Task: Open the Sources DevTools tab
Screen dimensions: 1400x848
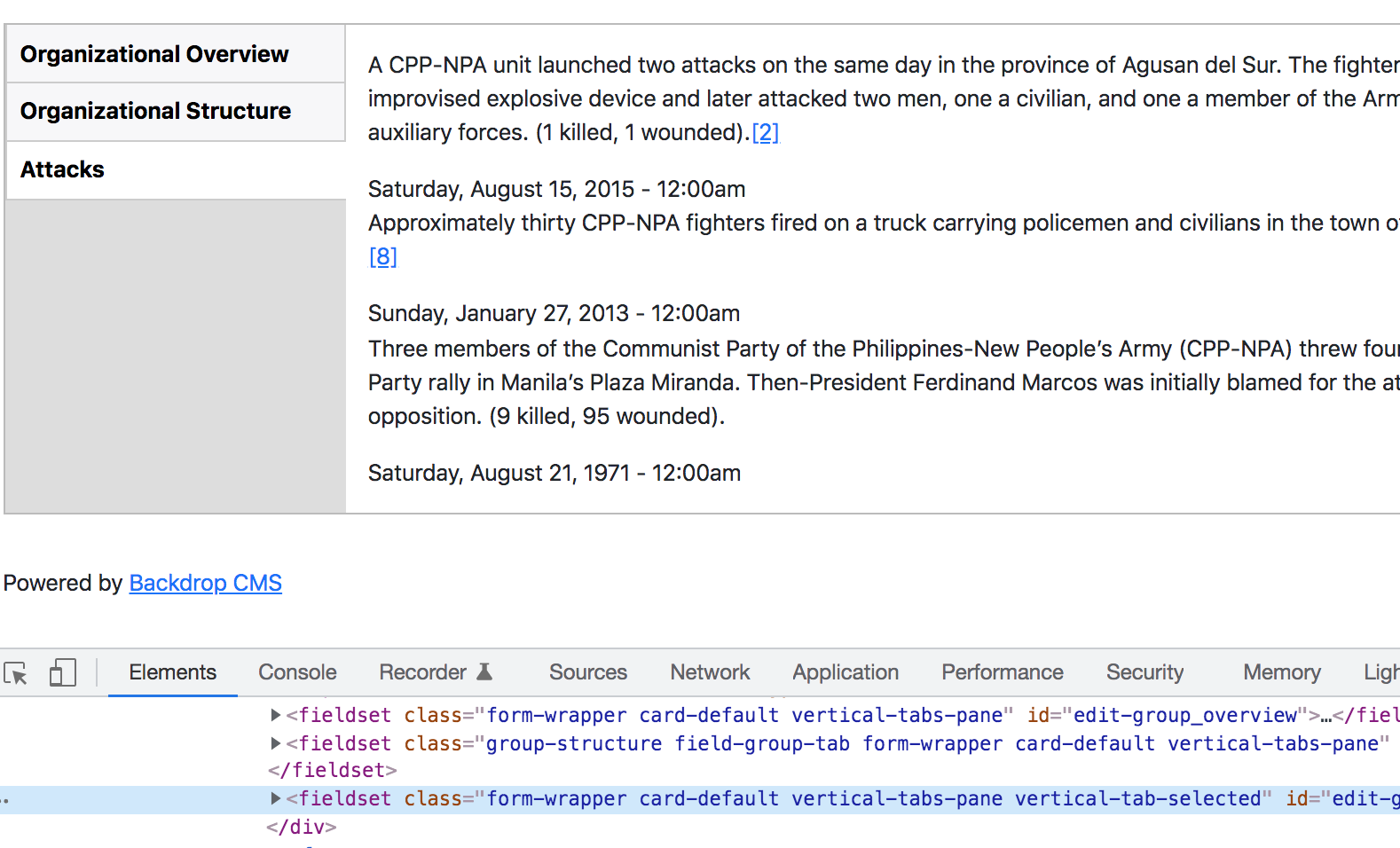Action: tap(587, 672)
